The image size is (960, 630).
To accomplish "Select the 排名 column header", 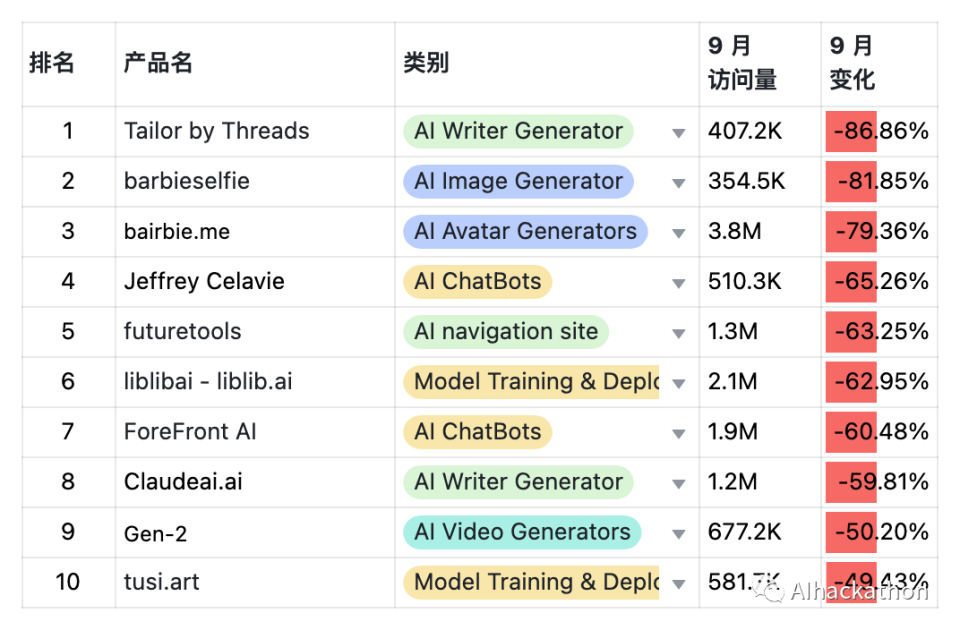I will pyautogui.click(x=52, y=64).
